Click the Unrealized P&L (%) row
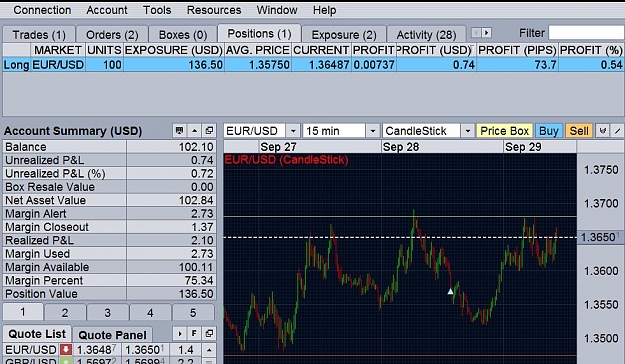Viewport: 625px width, 364px height. [110, 173]
